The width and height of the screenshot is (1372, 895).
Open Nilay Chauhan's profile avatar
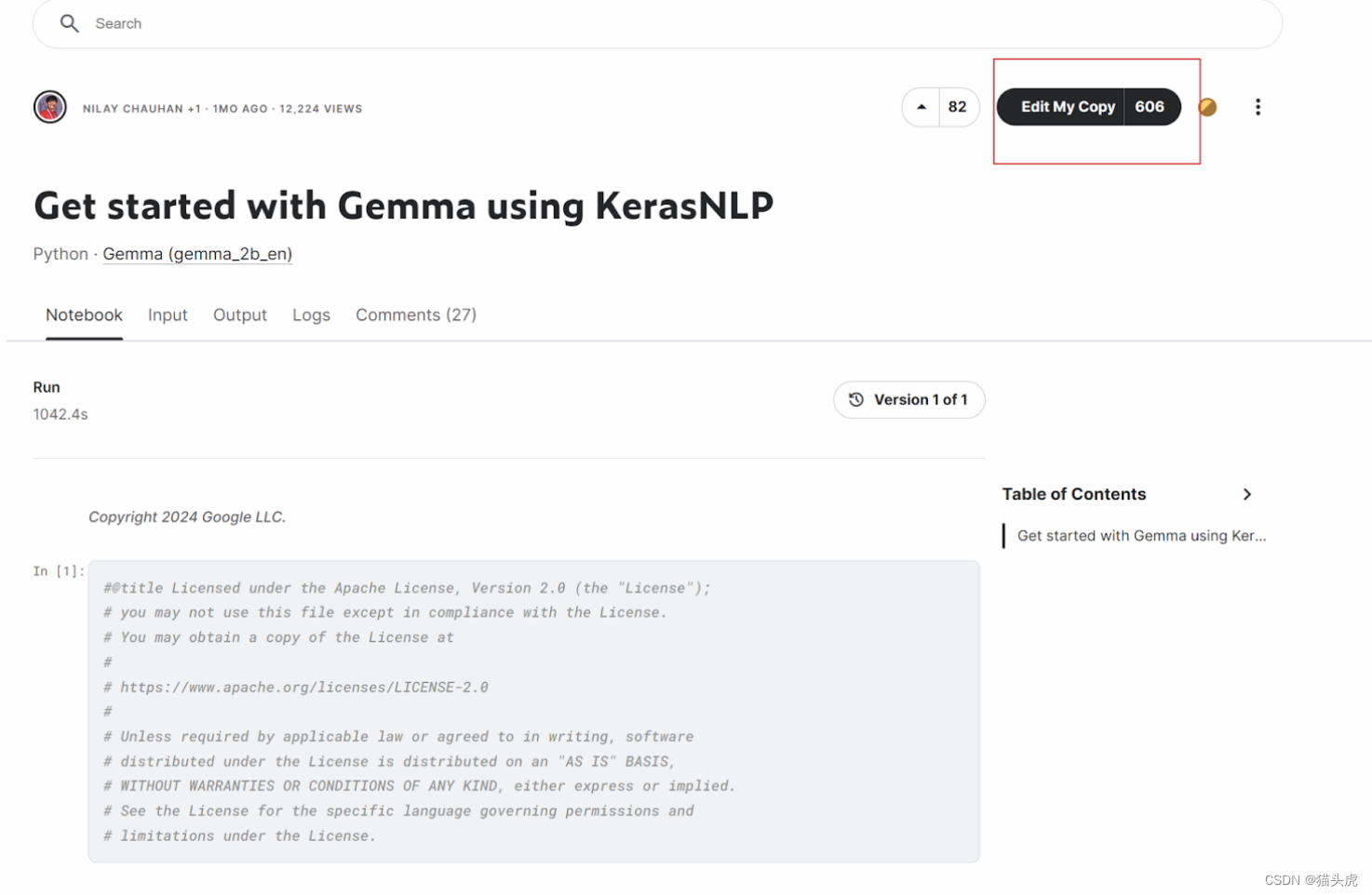coord(50,107)
